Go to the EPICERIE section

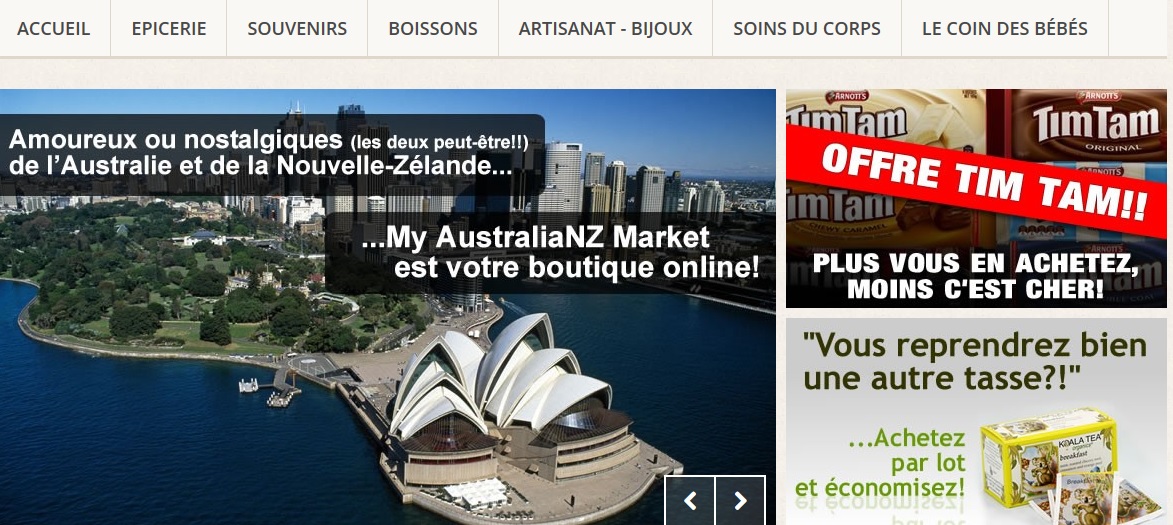click(x=168, y=28)
